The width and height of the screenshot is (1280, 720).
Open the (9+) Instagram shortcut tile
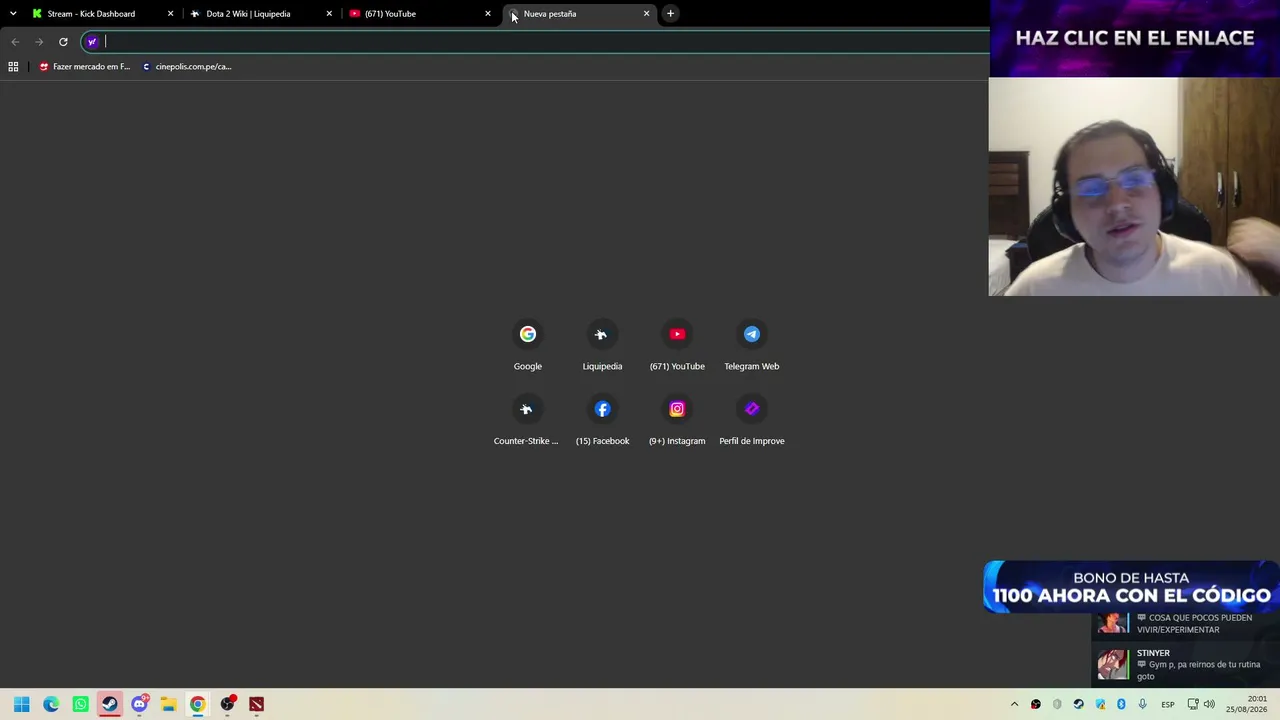tap(677, 421)
